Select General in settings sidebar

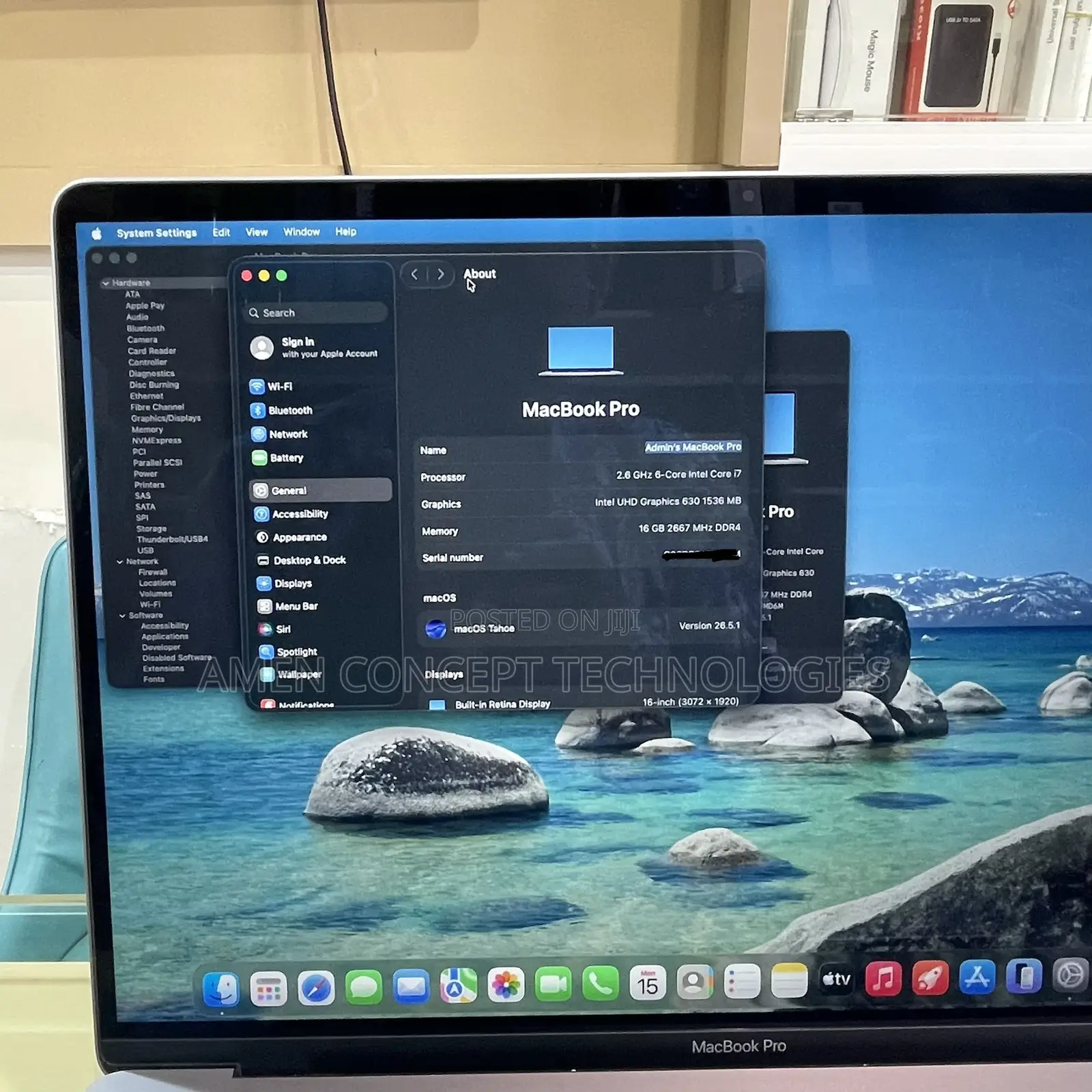tap(321, 490)
